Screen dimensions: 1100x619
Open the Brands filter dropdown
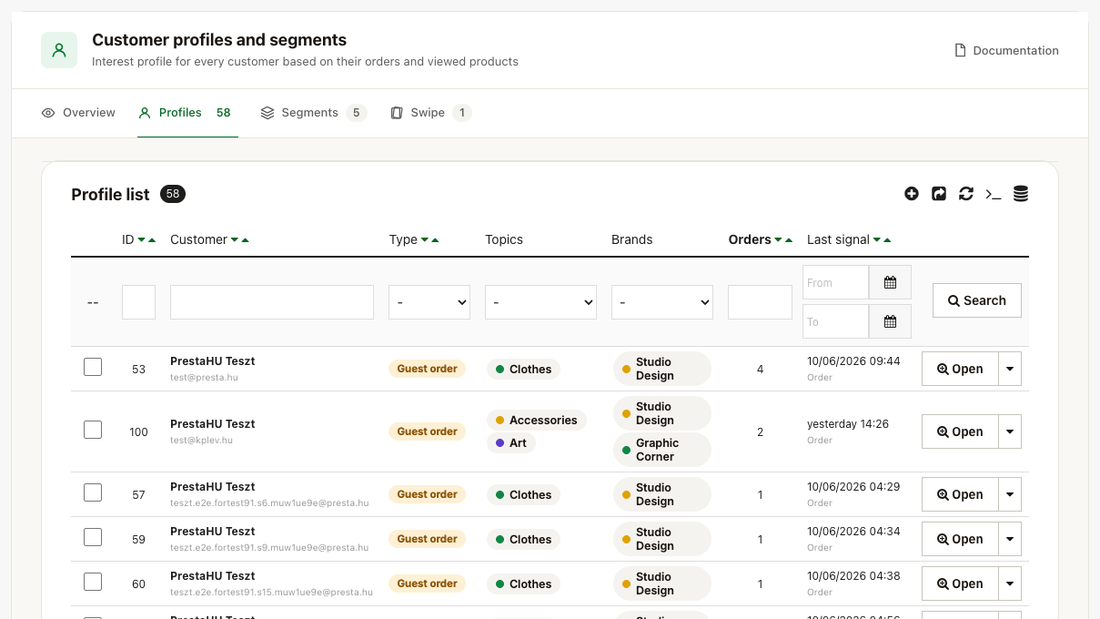(x=662, y=302)
